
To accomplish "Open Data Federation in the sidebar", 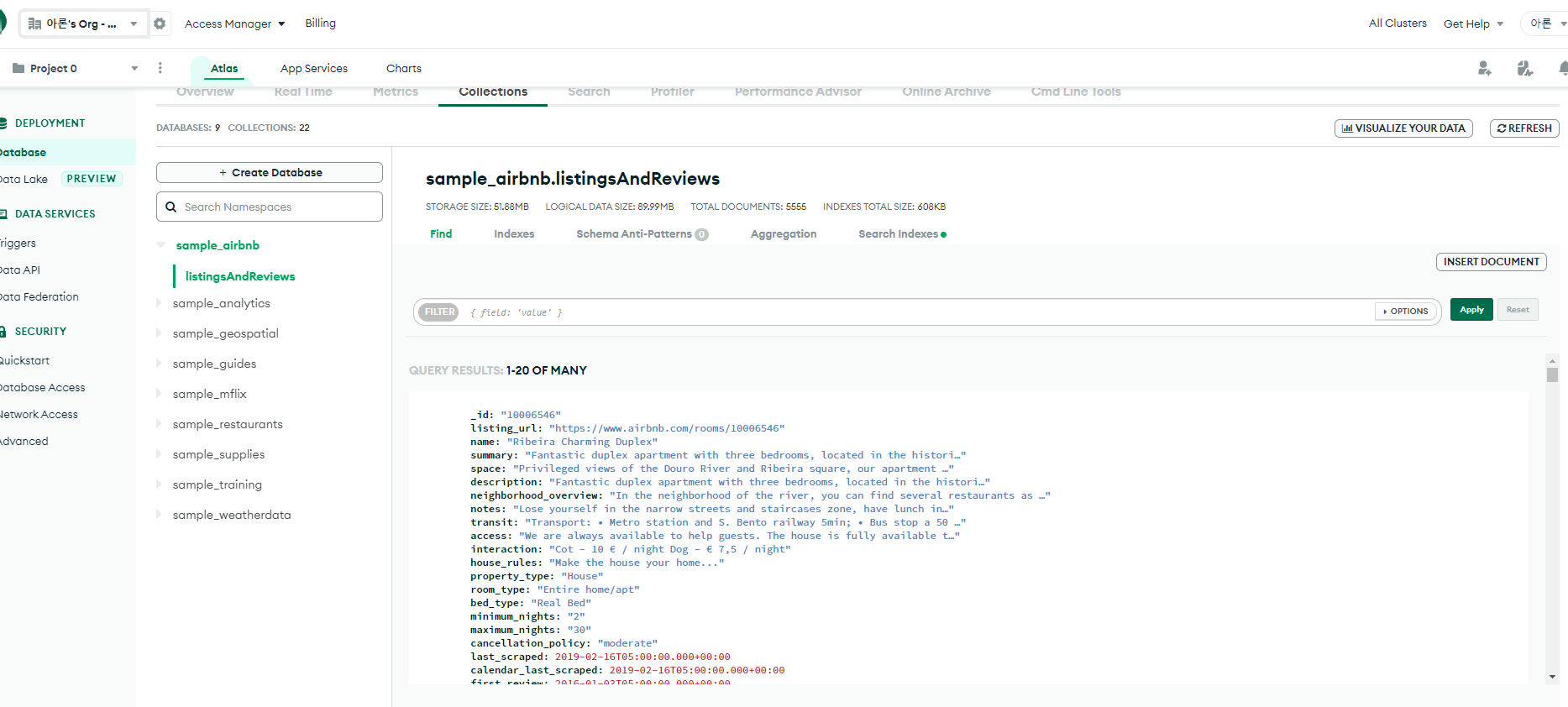I will point(39,296).
